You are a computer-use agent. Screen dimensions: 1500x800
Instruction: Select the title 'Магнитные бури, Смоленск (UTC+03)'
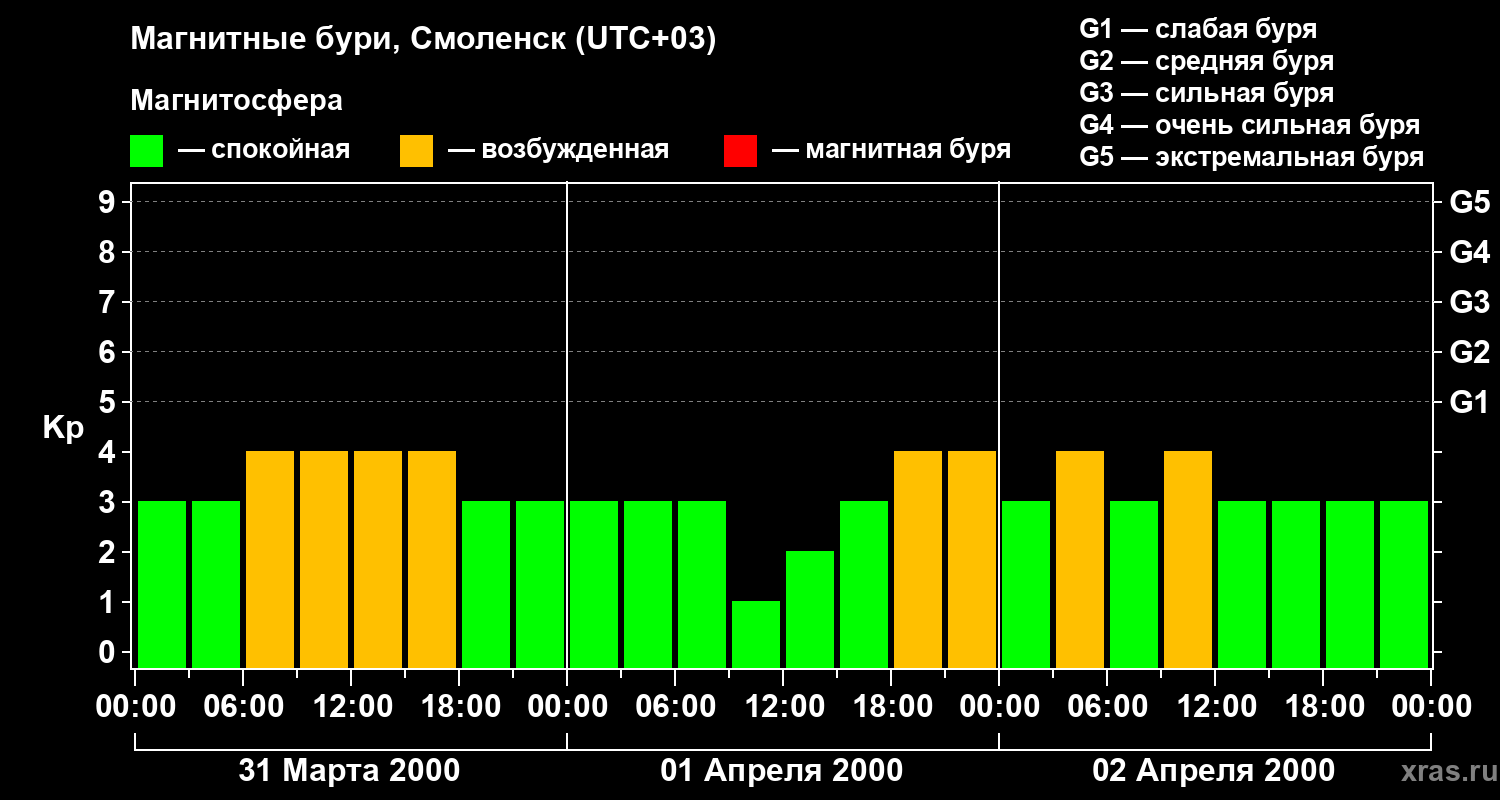(424, 40)
